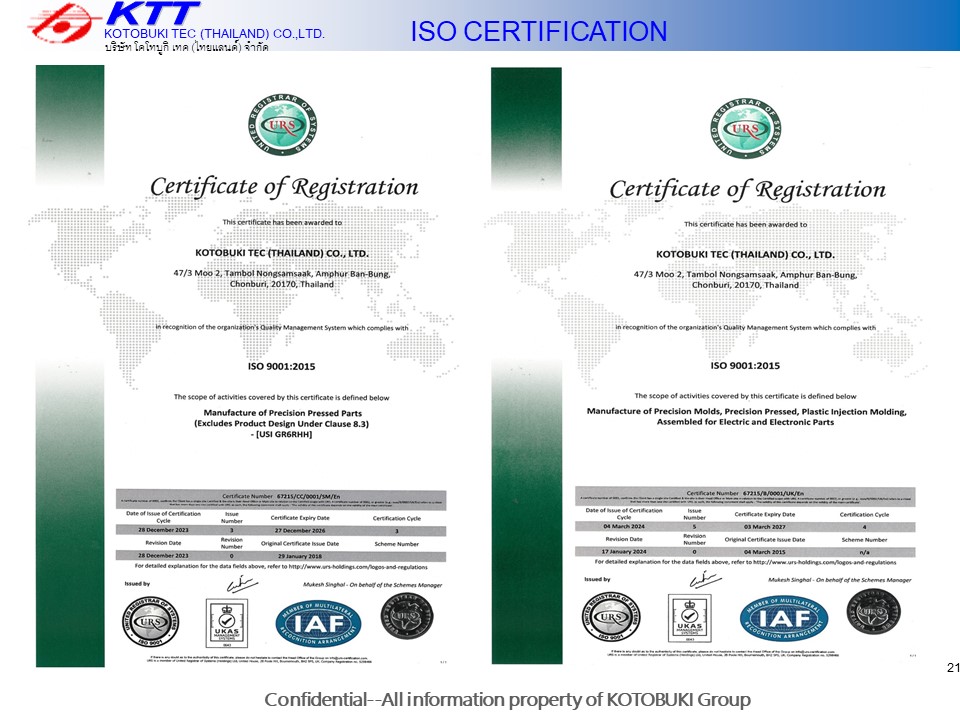Click 'Certificate of Registration' heading on left certificate
Screen dimensions: 960x720
(284, 187)
